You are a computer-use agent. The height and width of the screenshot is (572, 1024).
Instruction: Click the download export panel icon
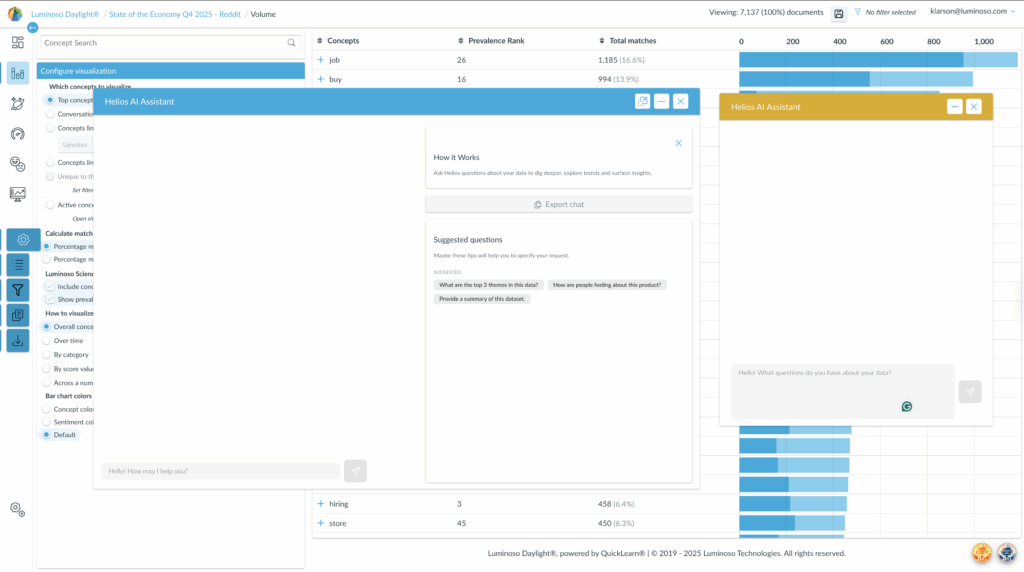(x=18, y=340)
